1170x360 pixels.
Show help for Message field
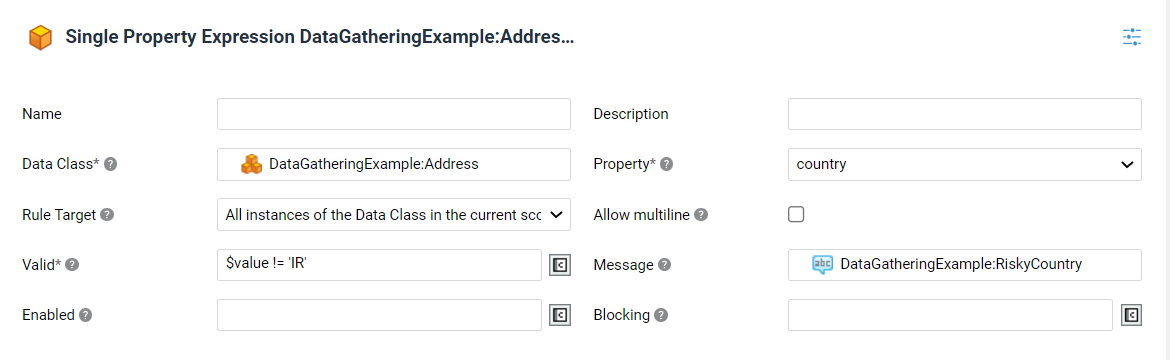click(664, 264)
